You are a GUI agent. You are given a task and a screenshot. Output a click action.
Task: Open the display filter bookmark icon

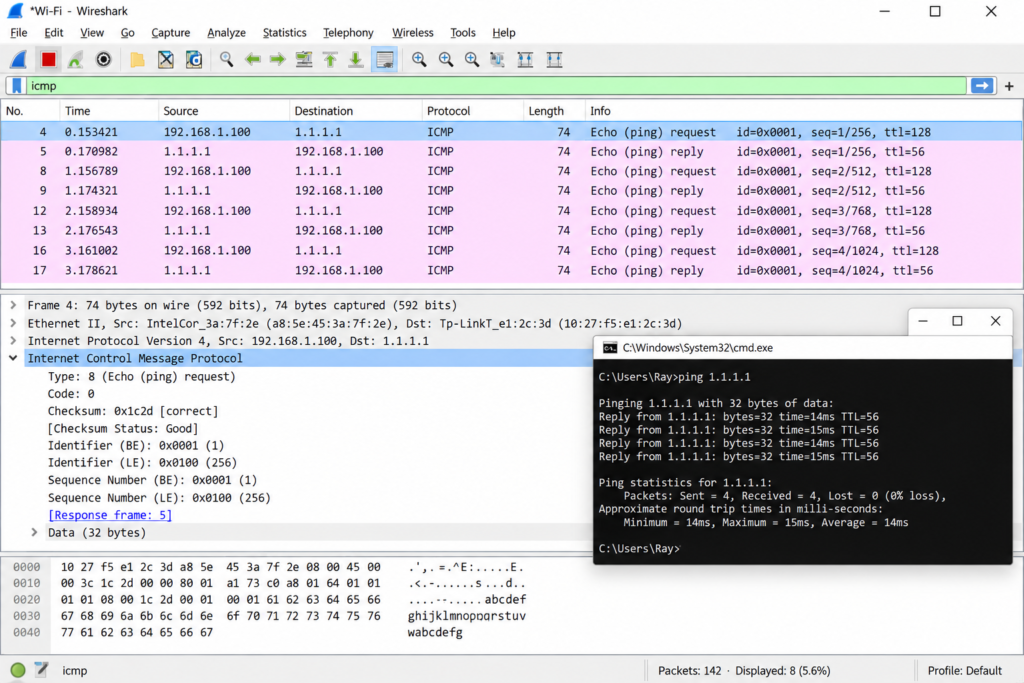[x=17, y=86]
